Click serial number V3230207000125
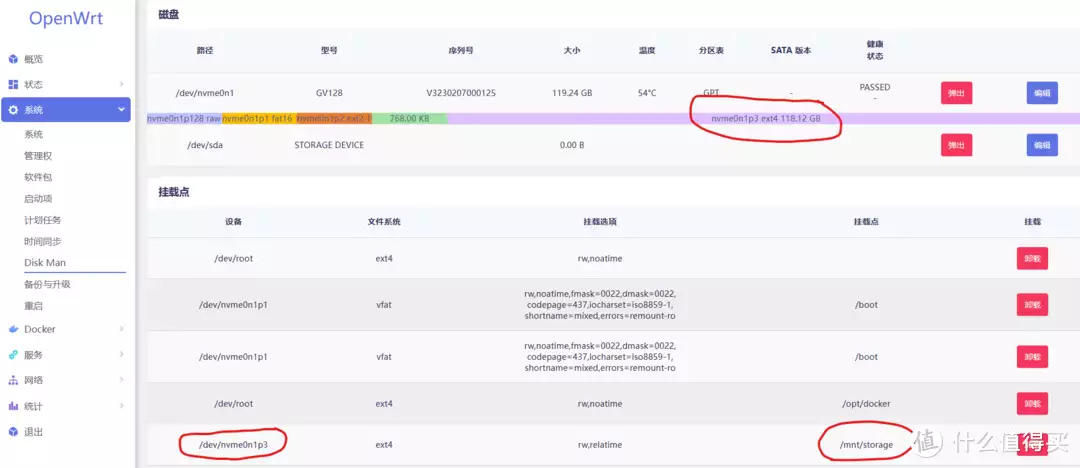The height and width of the screenshot is (468, 1080). pos(461,92)
